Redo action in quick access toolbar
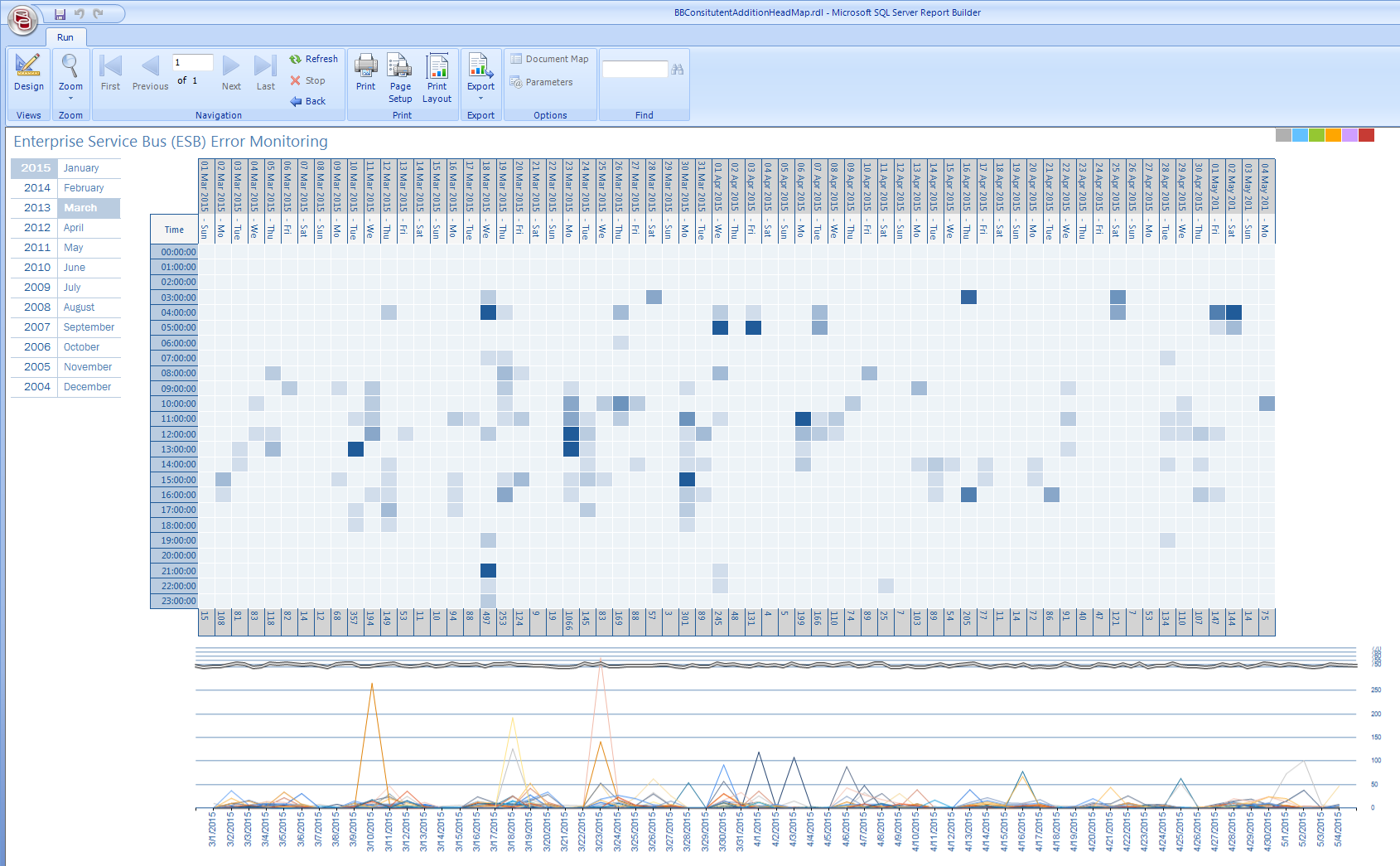Image resolution: width=1400 pixels, height=866 pixels. point(99,14)
